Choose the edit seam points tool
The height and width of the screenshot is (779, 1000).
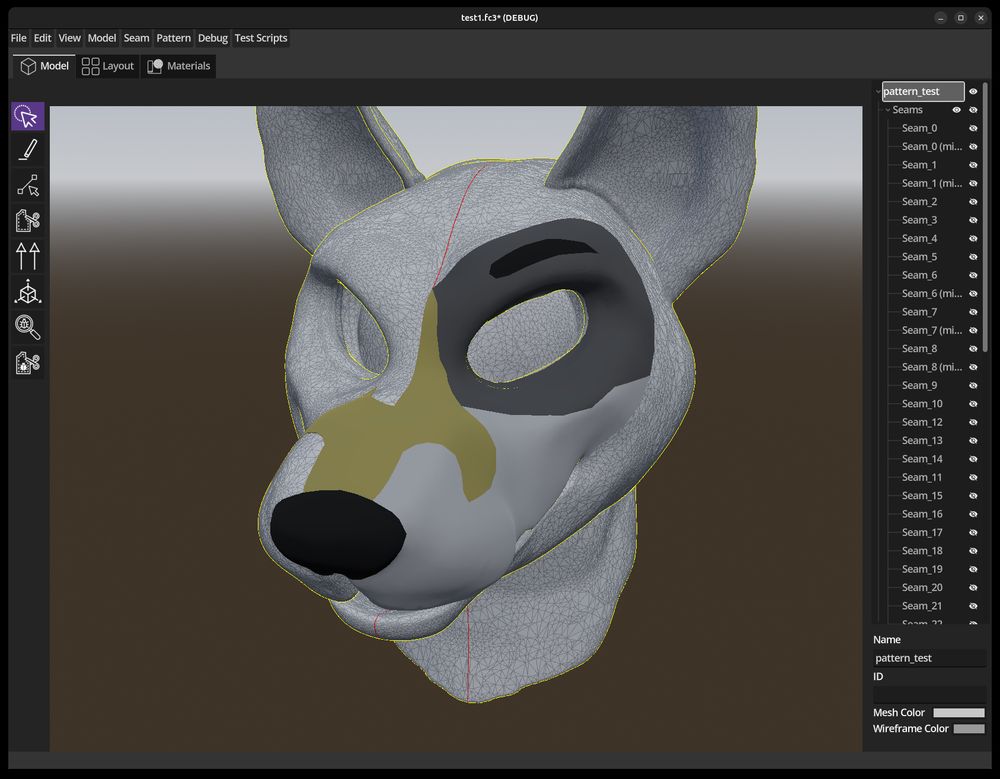tap(27, 186)
